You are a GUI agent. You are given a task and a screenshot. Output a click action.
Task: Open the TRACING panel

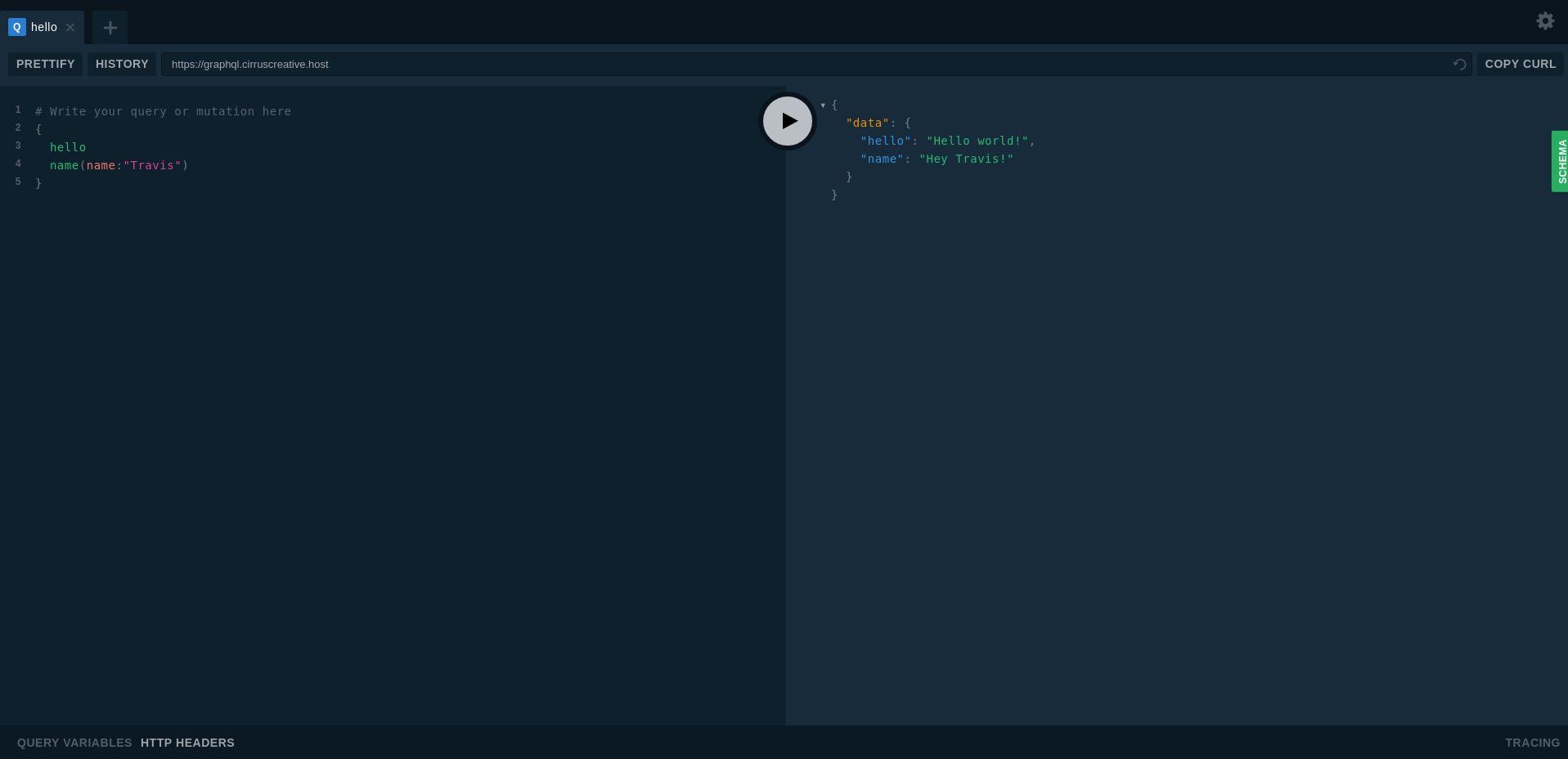[x=1532, y=743]
